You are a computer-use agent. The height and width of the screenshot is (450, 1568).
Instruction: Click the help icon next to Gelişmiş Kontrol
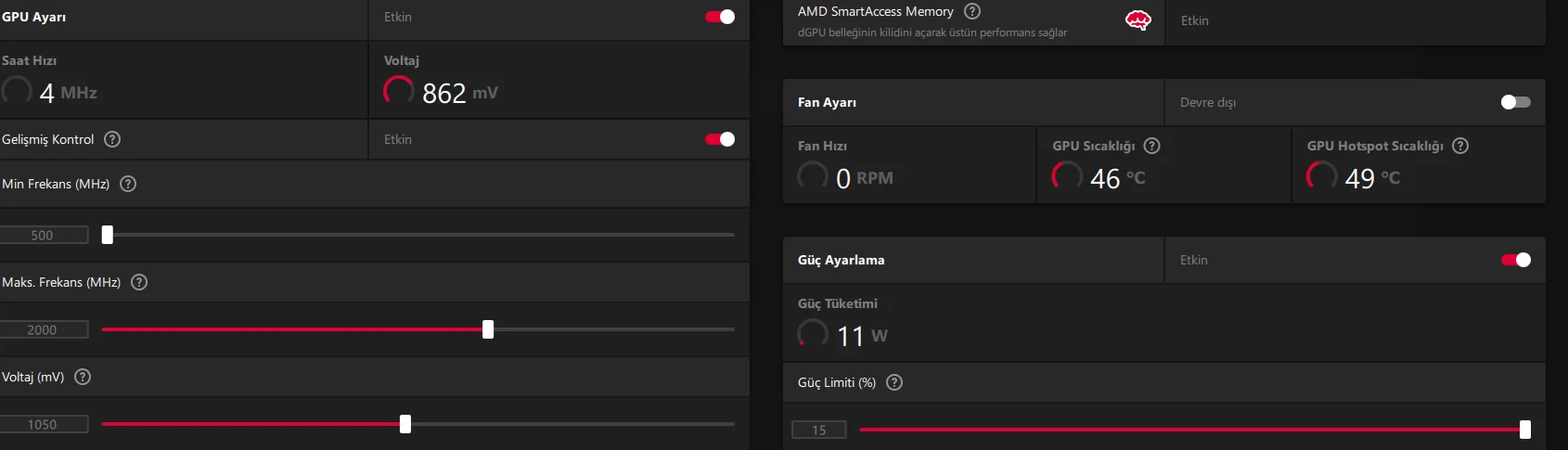tap(112, 139)
